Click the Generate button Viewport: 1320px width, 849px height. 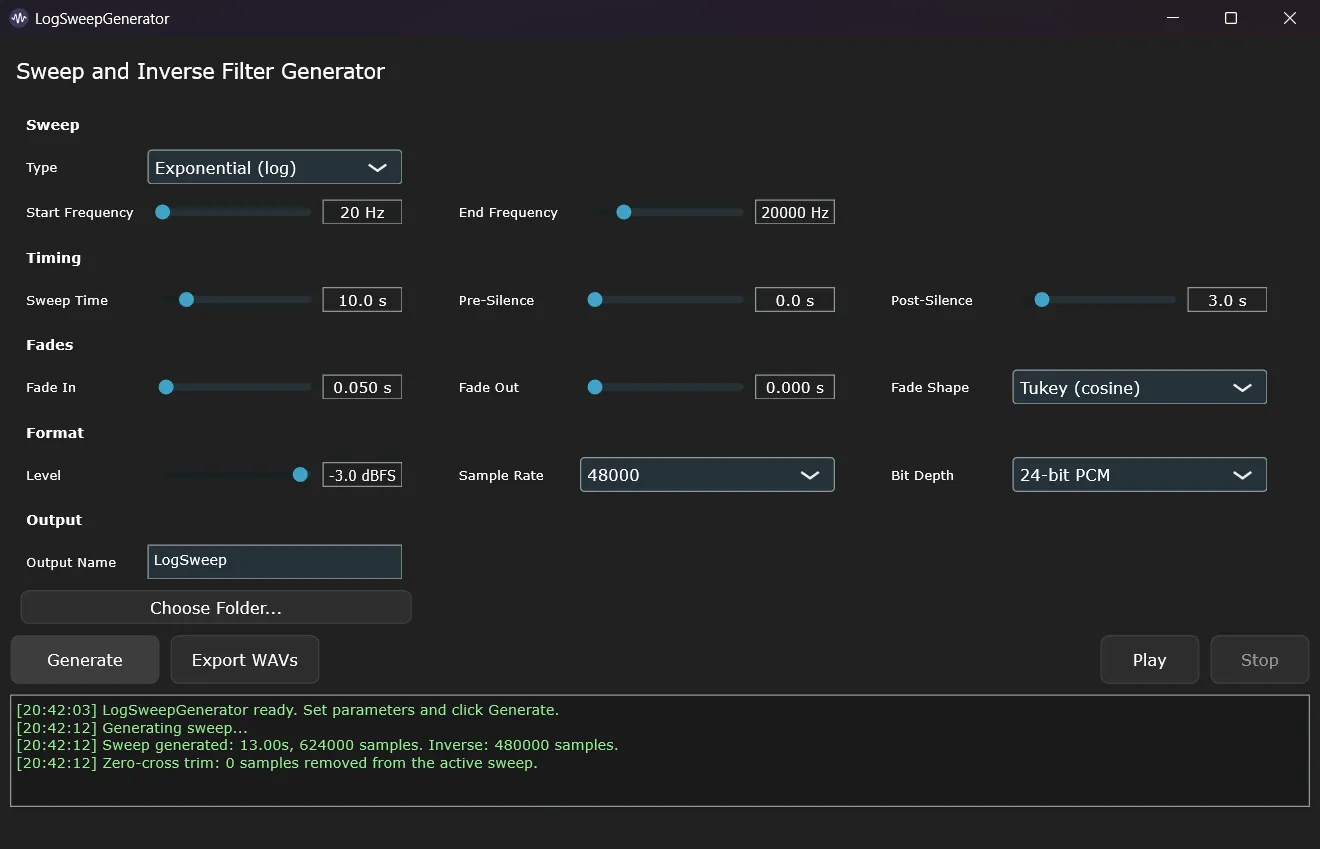click(x=85, y=660)
